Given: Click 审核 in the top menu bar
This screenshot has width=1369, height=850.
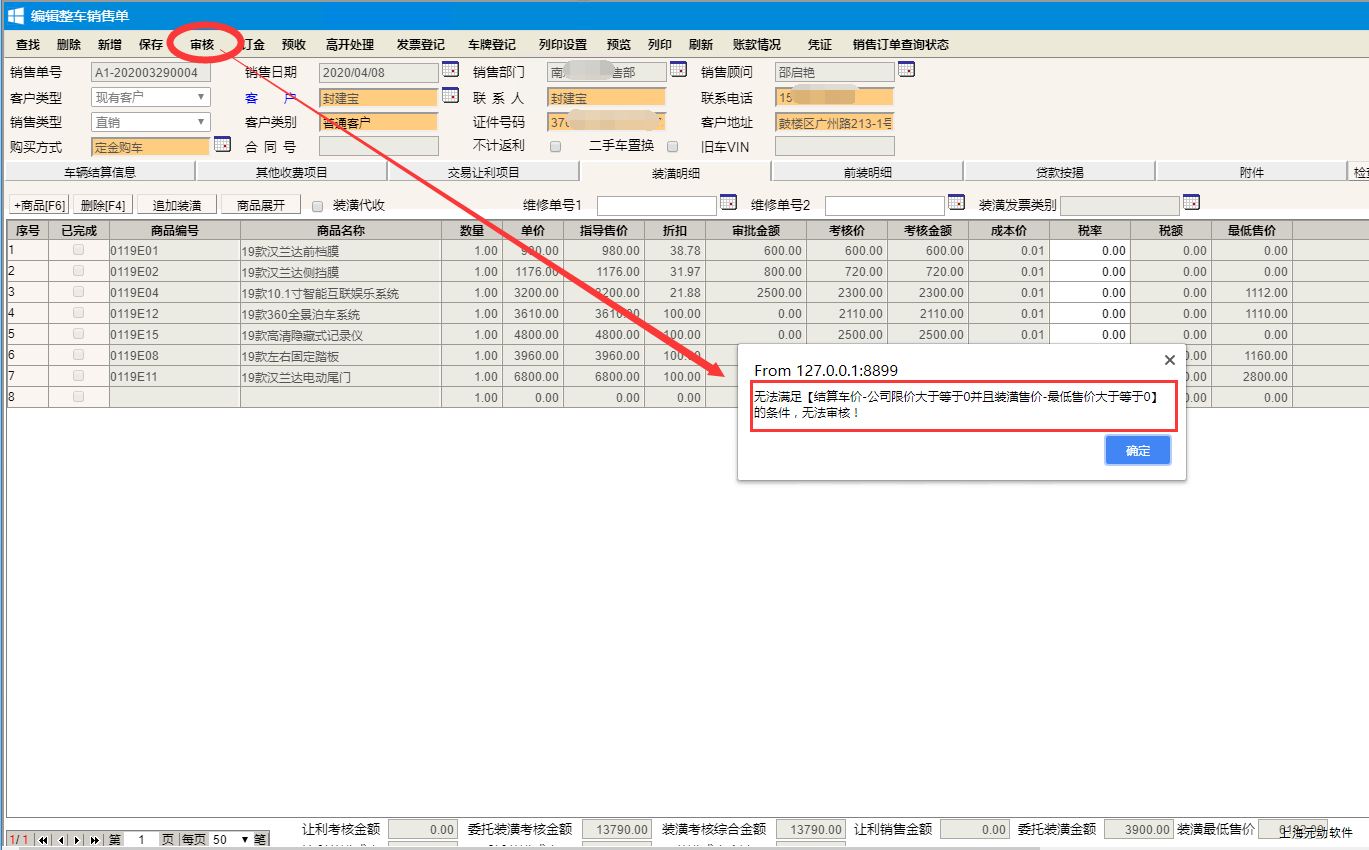Looking at the screenshot, I should coord(202,44).
